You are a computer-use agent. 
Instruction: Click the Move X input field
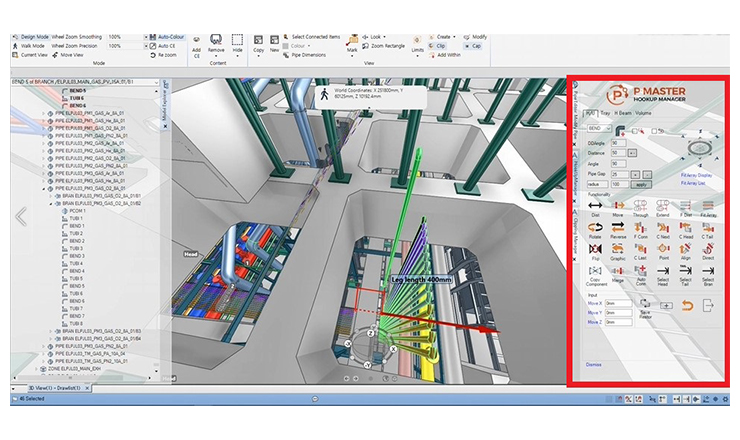[x=617, y=302]
